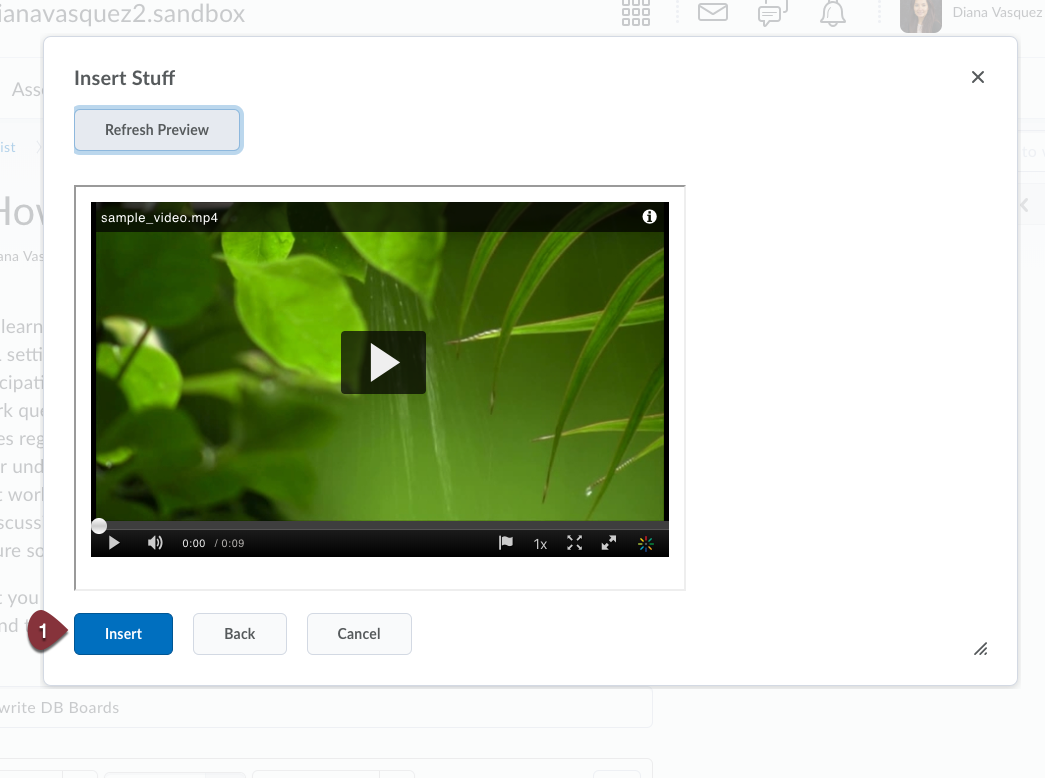Go Back to the previous step
The height and width of the screenshot is (778, 1045).
pyautogui.click(x=239, y=634)
